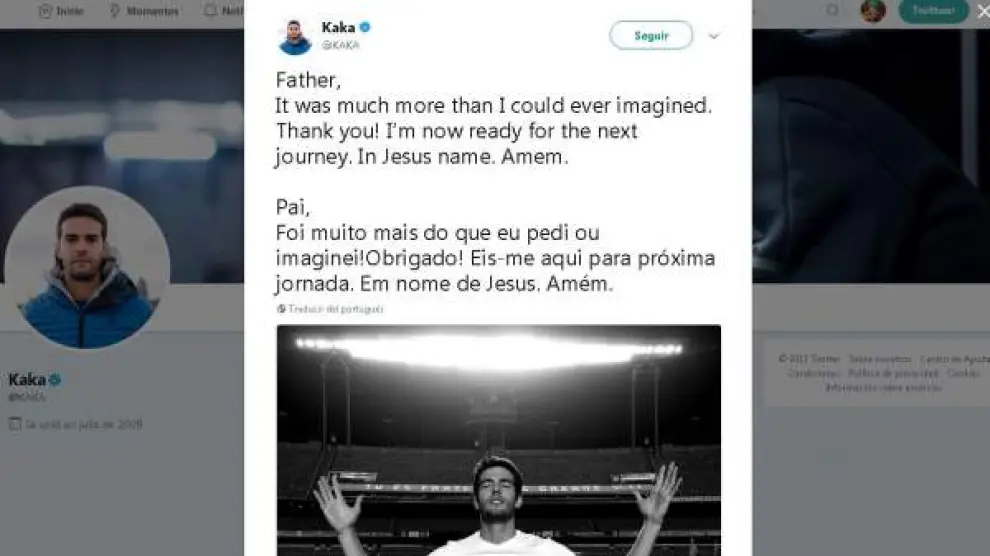Go to Inicio home tab
Screen dimensions: 990x556
61,11
